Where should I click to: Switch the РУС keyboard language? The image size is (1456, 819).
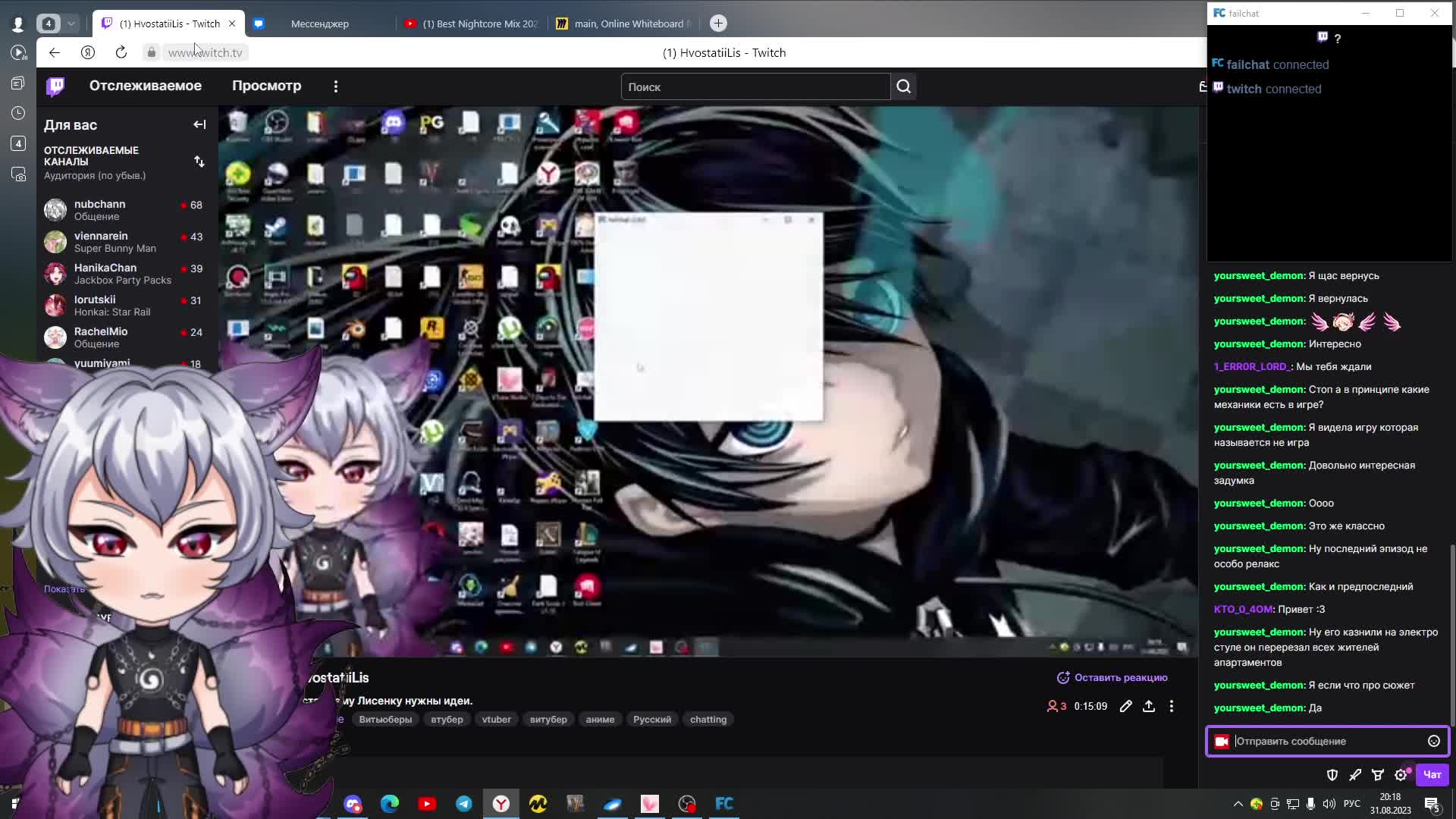point(1352,804)
